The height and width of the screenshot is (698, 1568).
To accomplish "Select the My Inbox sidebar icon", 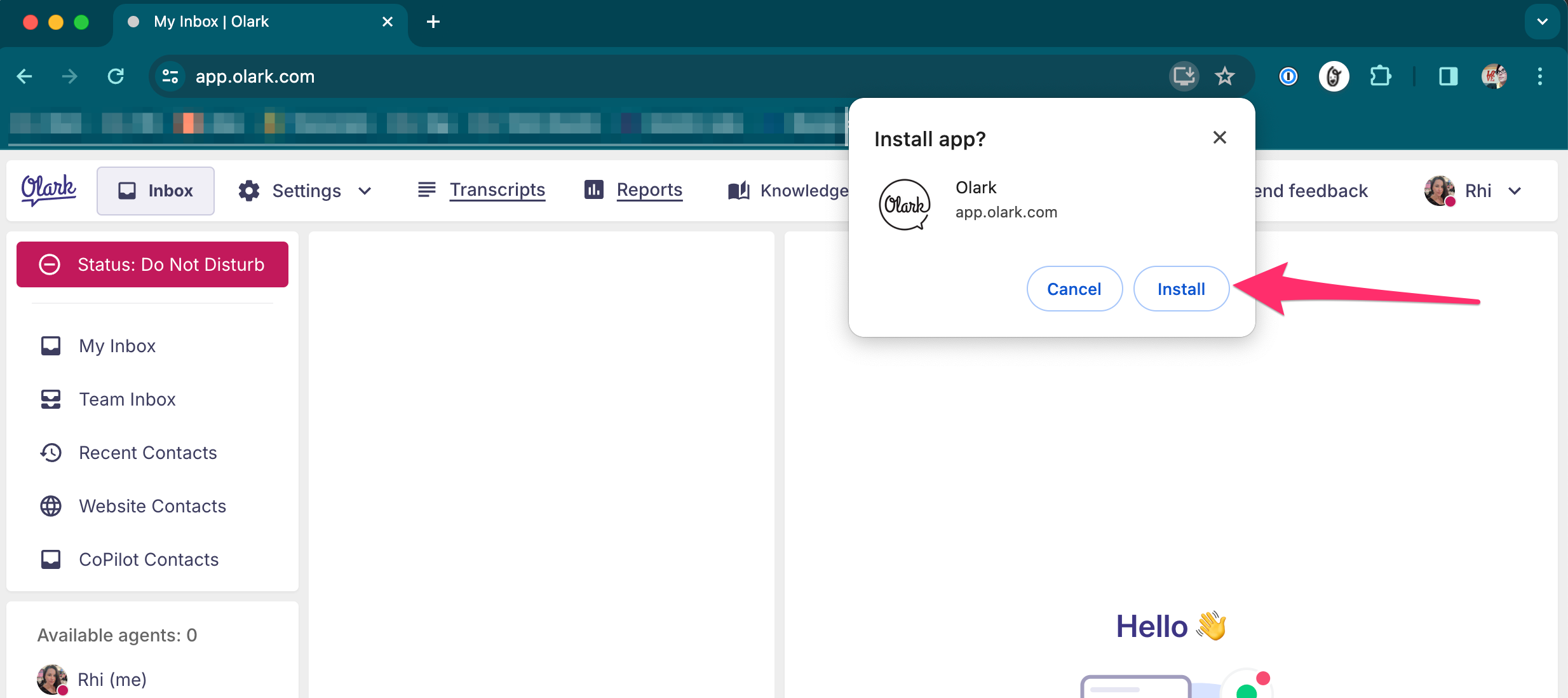I will click(51, 345).
